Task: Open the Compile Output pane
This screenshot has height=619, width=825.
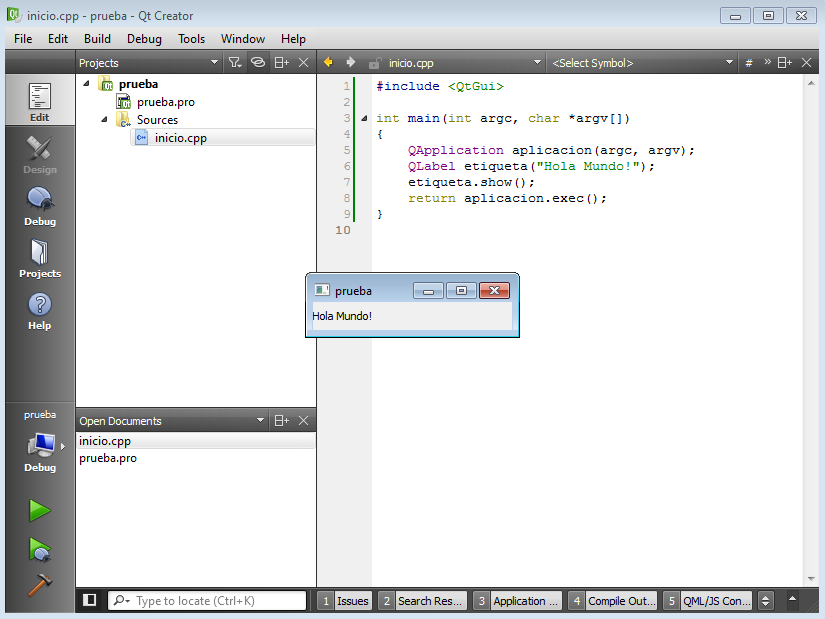Action: pos(612,601)
